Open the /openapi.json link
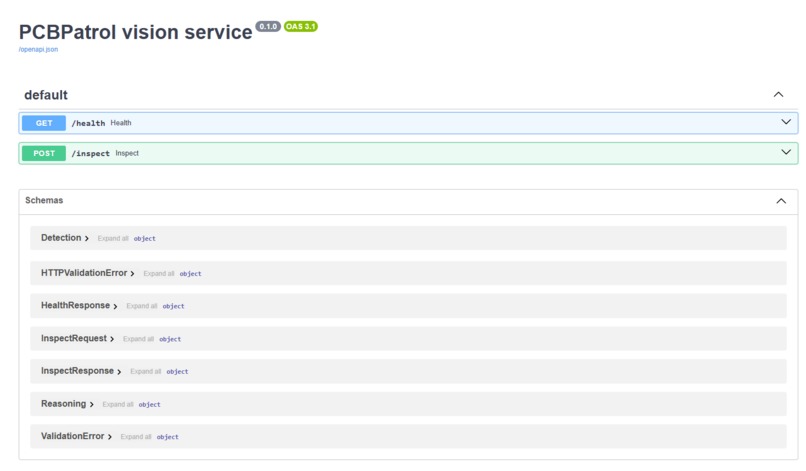Screen dimensions: 806x471 pos(38,49)
